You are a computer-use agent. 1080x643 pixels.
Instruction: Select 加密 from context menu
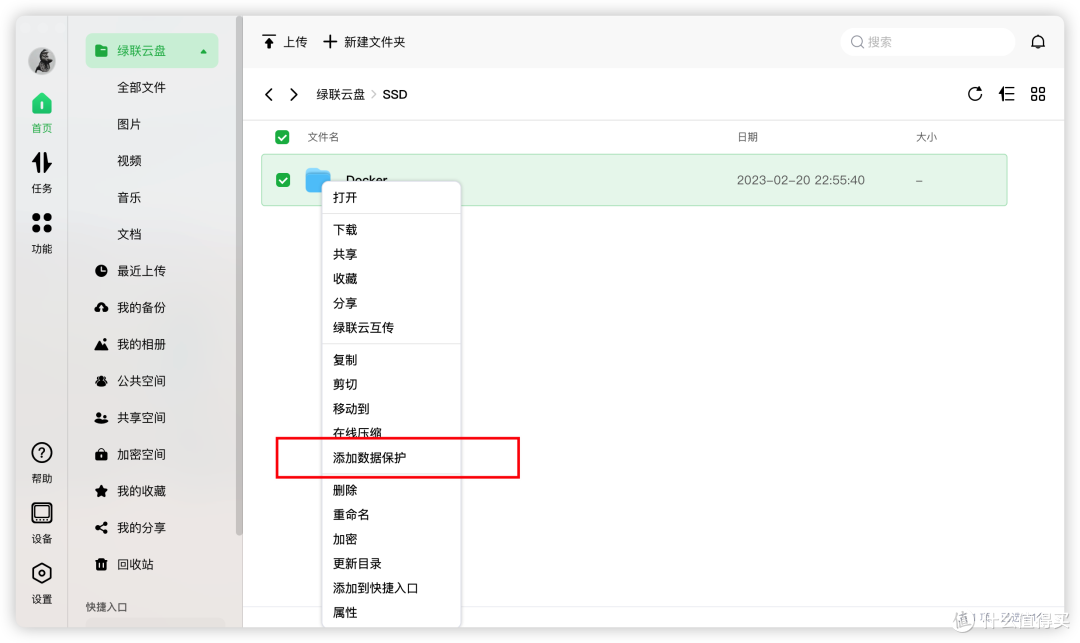391,539
